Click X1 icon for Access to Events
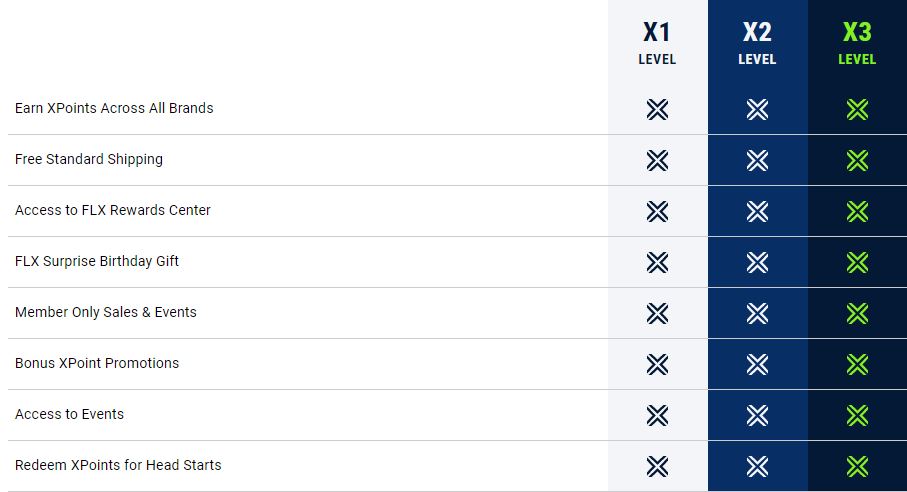Image resolution: width=907 pixels, height=492 pixels. [x=657, y=415]
